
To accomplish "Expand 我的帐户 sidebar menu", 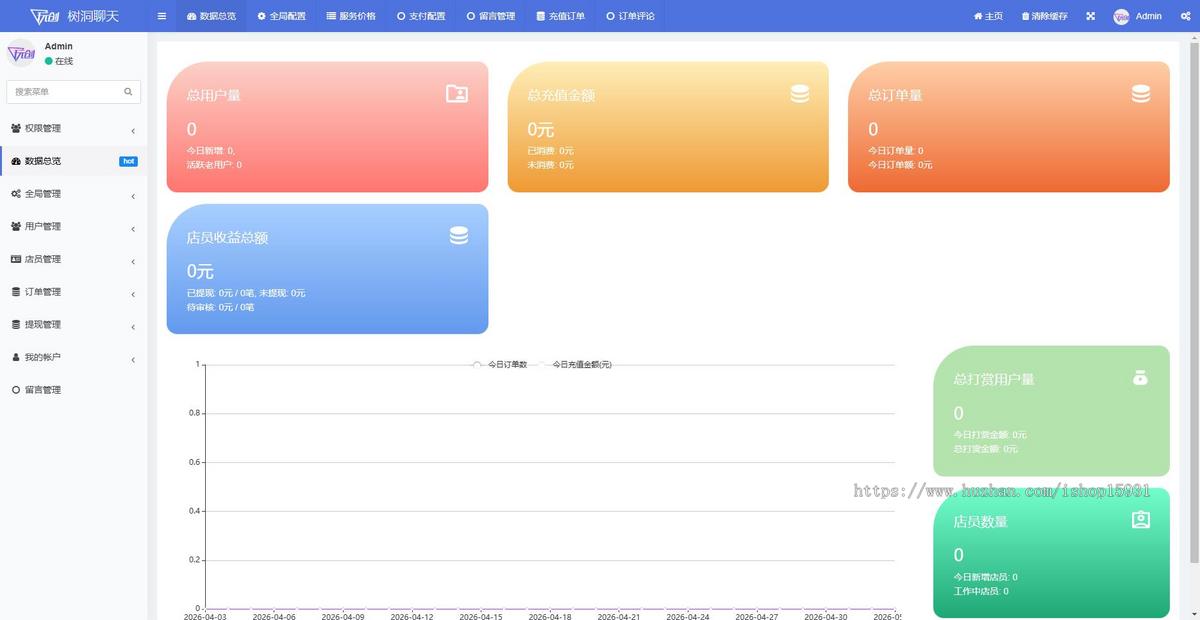I will (x=73, y=357).
